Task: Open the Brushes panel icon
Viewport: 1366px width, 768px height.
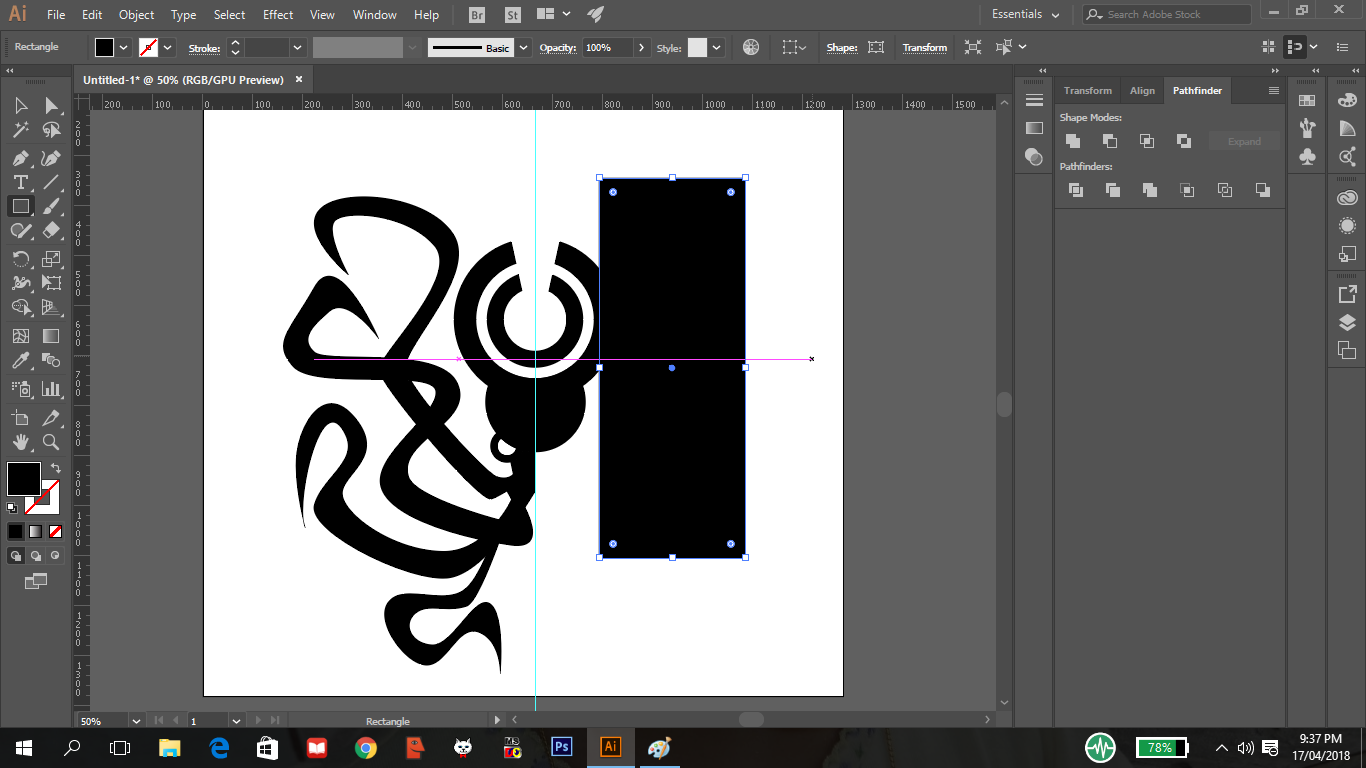Action: (1307, 127)
